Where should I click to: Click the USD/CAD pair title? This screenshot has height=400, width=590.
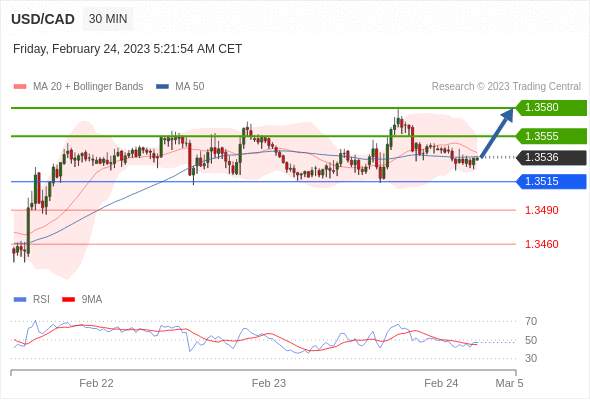point(43,19)
